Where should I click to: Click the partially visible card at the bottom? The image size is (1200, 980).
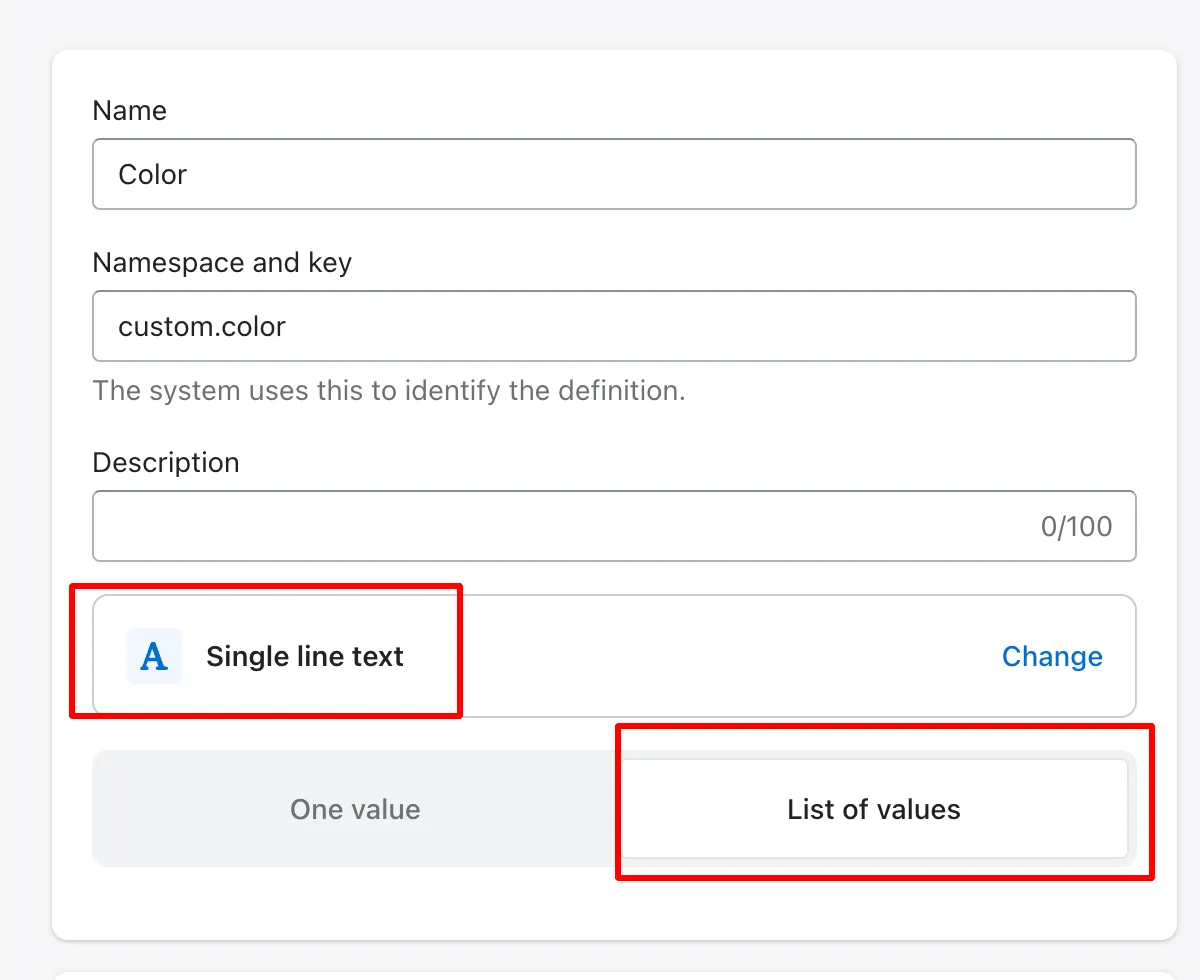(614, 974)
